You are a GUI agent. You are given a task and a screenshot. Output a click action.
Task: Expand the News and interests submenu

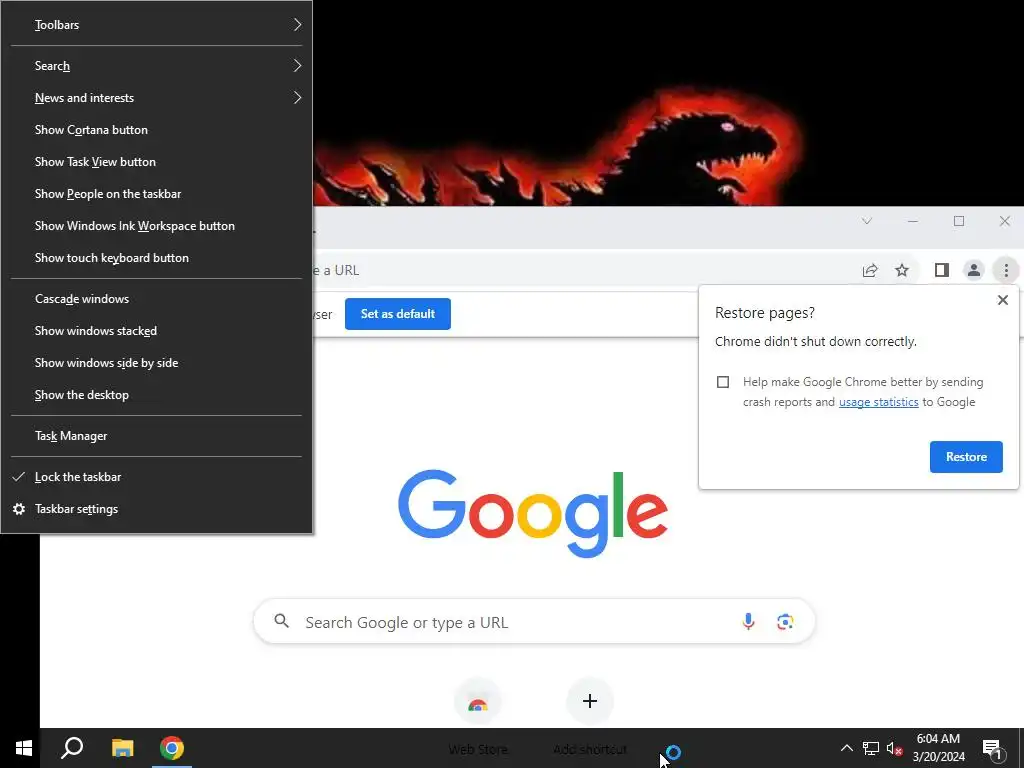[x=157, y=98]
